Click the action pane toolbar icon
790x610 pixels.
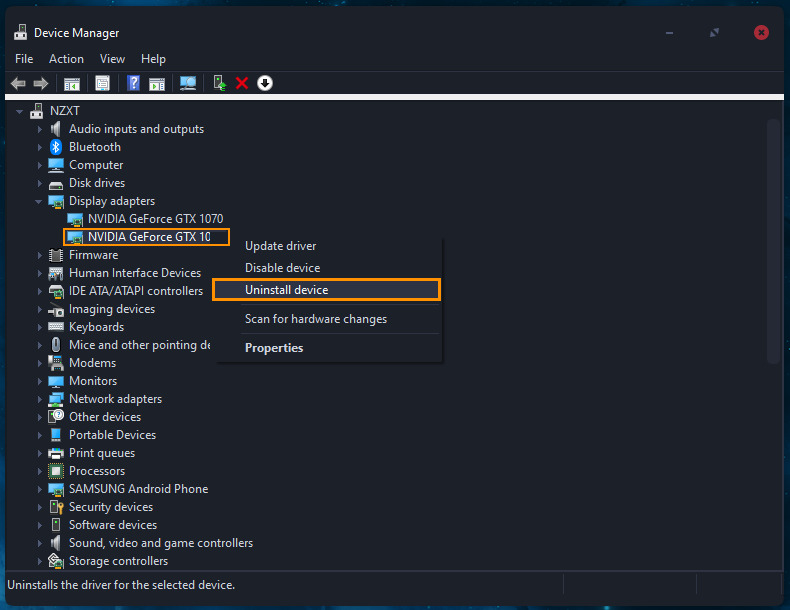tap(157, 84)
